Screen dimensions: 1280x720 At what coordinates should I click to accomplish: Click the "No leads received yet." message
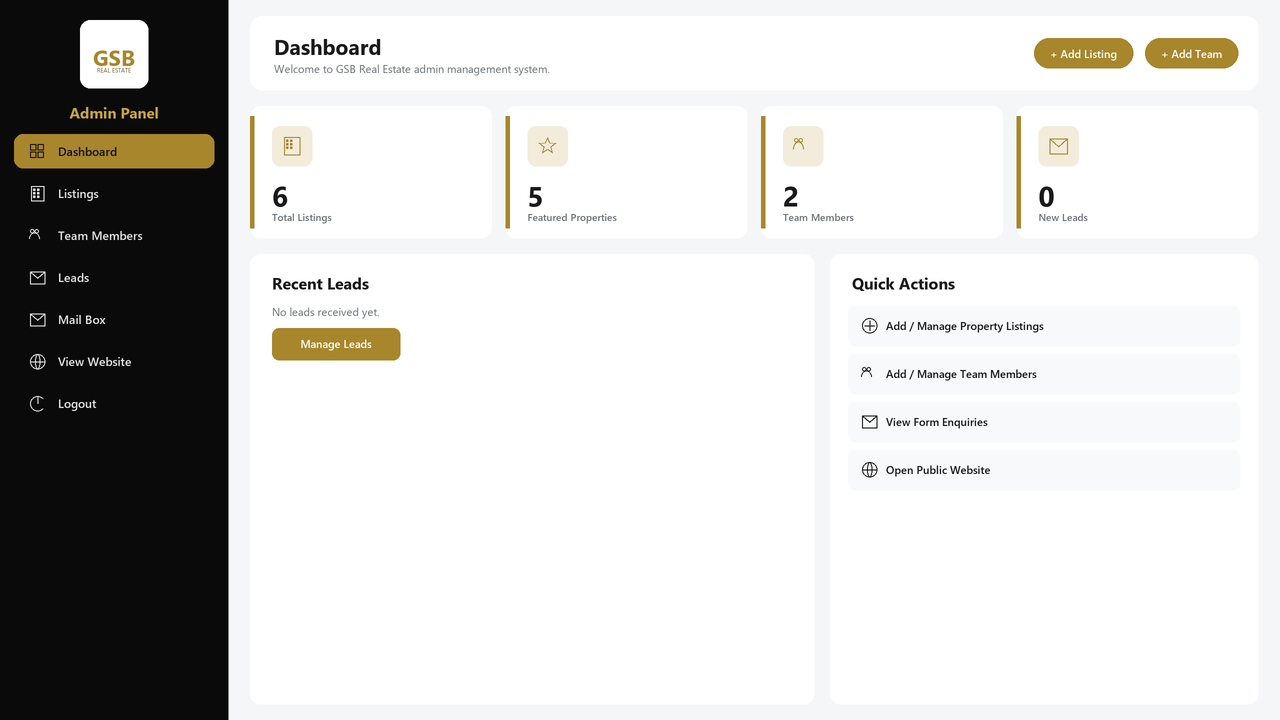pyautogui.click(x=326, y=312)
